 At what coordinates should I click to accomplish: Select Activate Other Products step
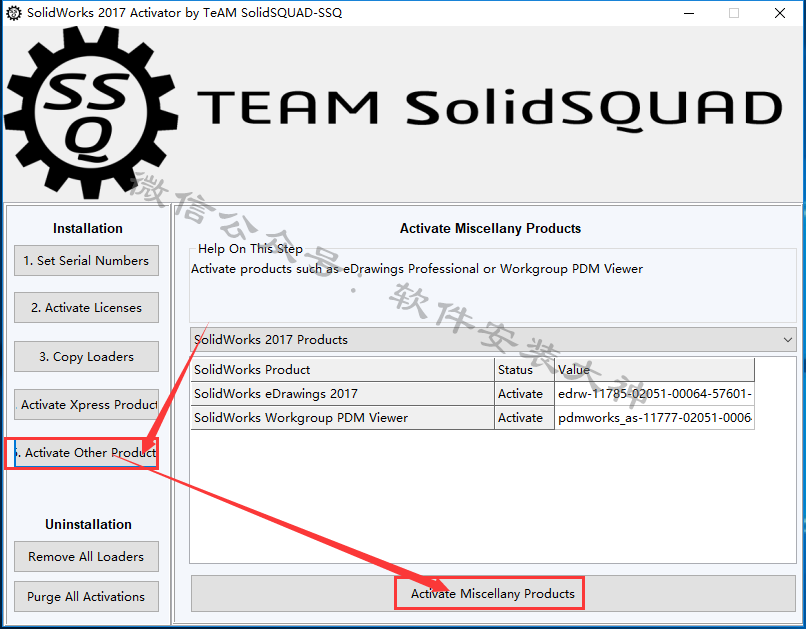pyautogui.click(x=86, y=453)
